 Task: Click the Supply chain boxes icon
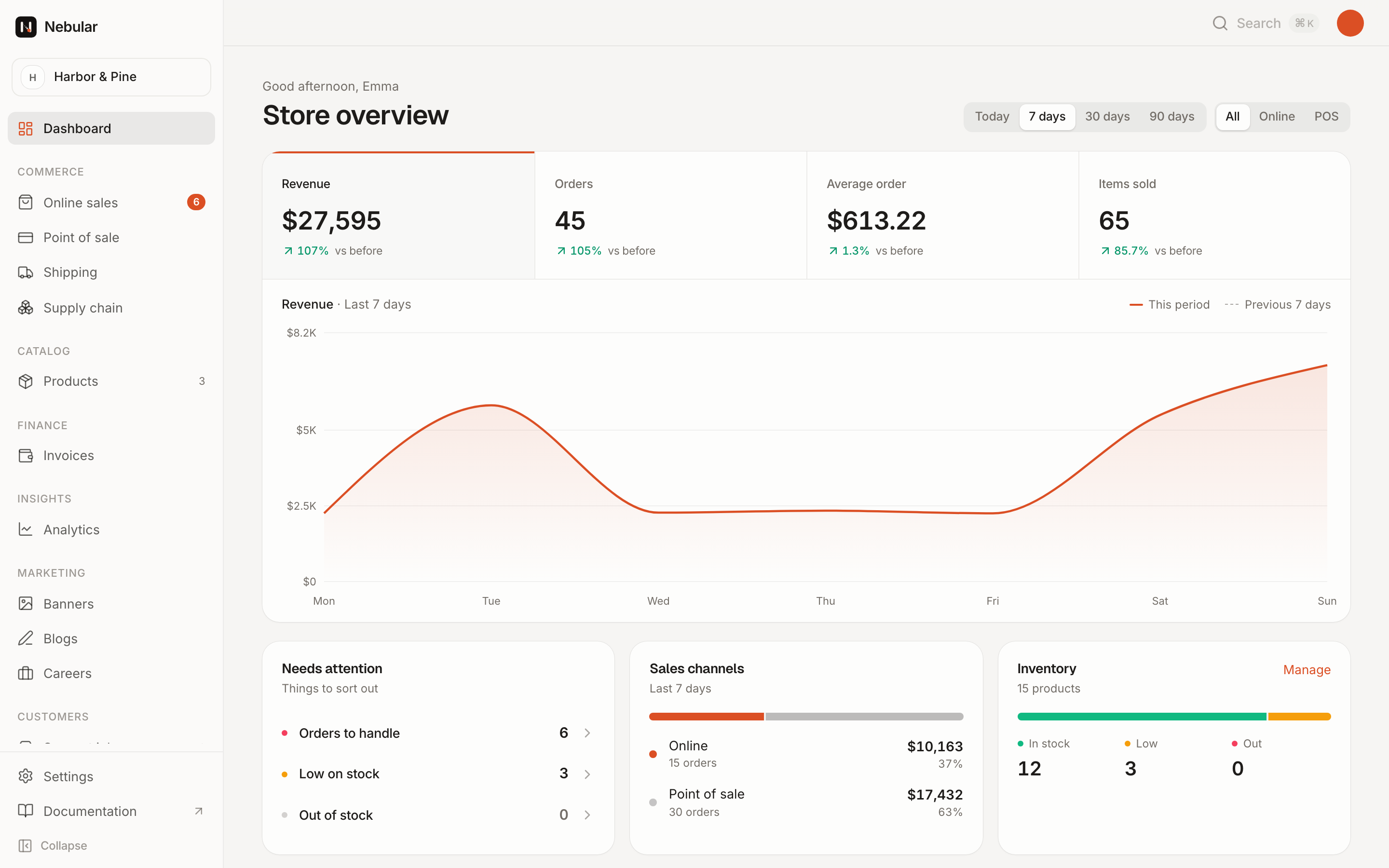[x=25, y=308]
